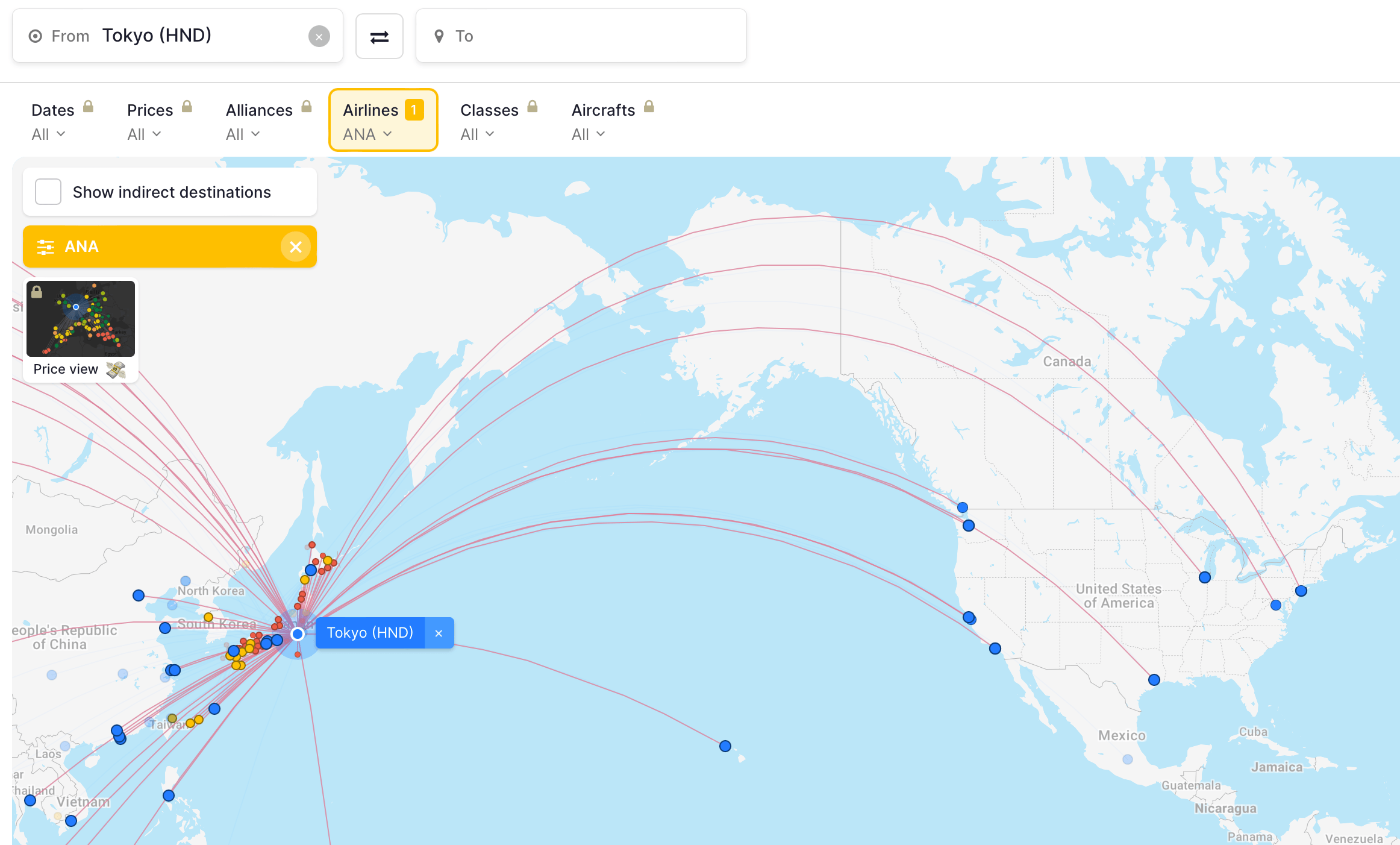Click the To destination input field
This screenshot has height=845, width=1400.
tap(581, 36)
